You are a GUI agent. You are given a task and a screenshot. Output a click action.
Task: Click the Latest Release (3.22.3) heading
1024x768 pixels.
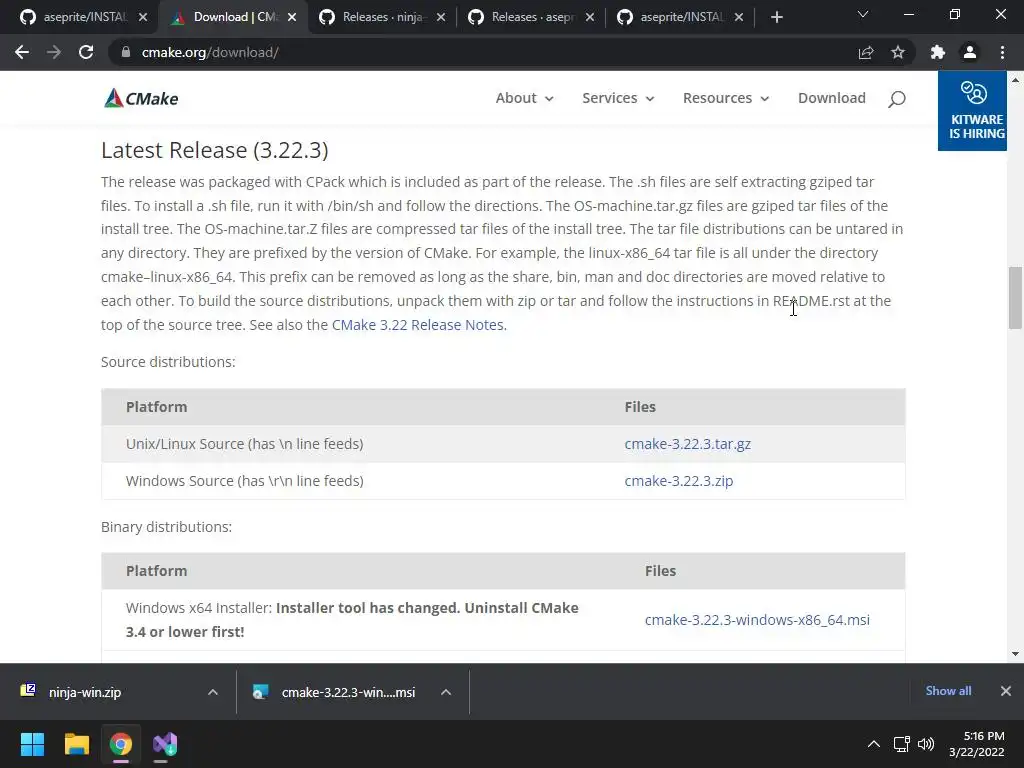click(214, 150)
